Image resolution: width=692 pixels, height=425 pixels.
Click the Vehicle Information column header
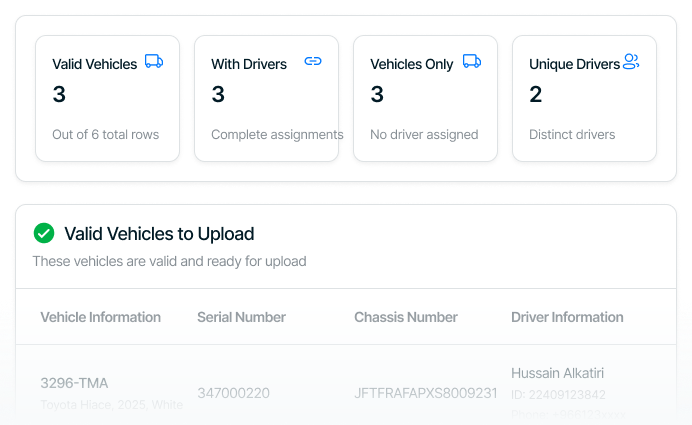[100, 317]
